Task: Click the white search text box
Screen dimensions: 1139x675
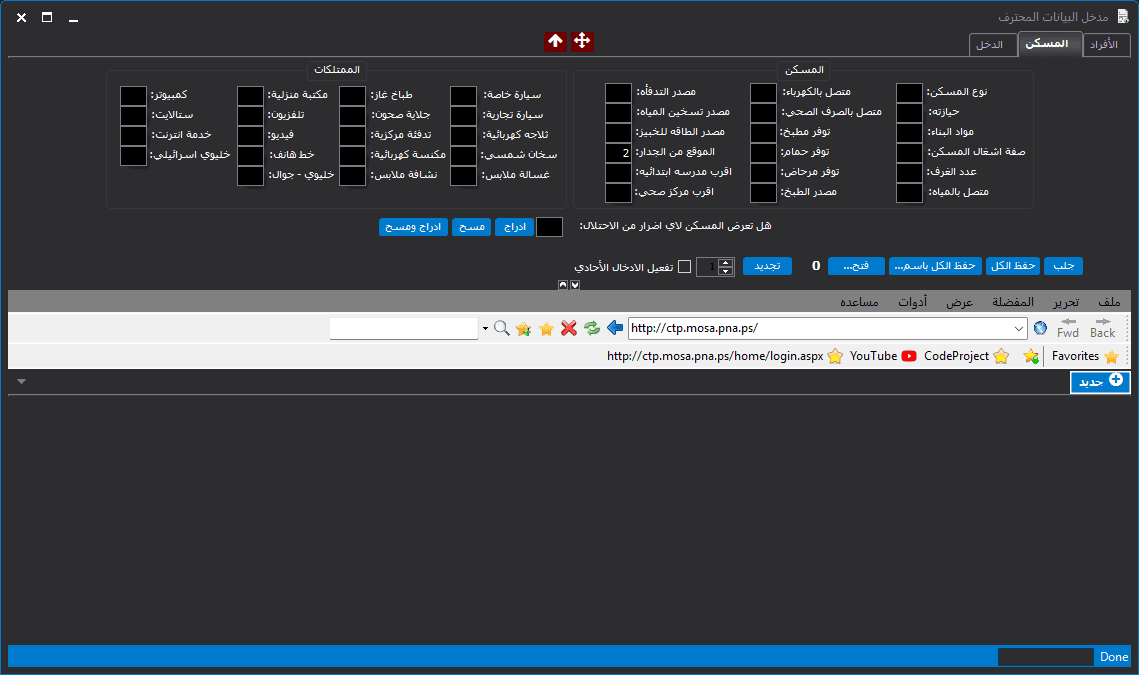Action: (404, 328)
